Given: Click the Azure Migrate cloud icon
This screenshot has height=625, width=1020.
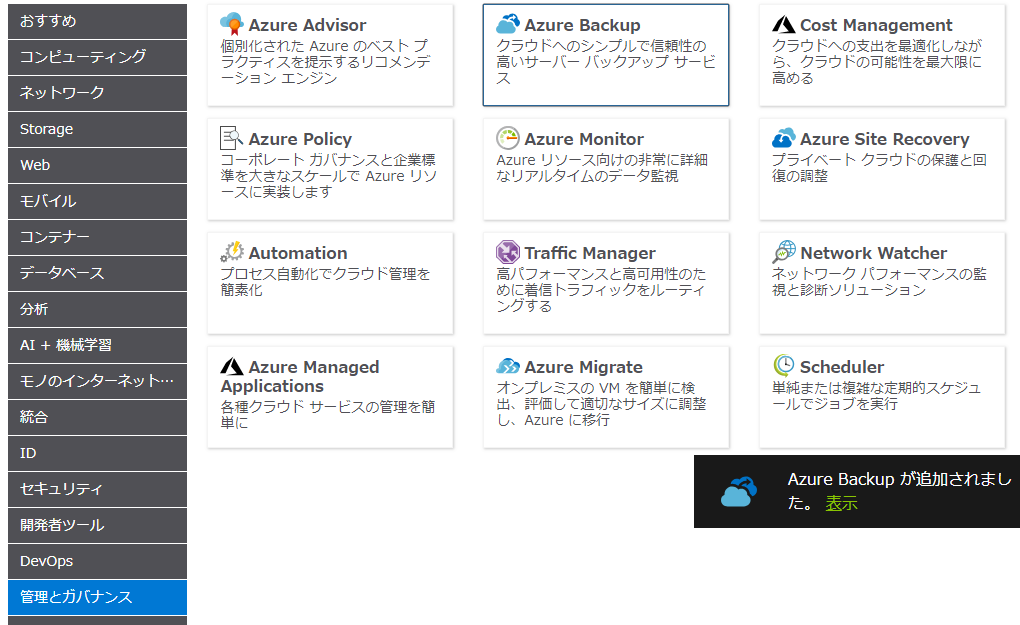Looking at the screenshot, I should click(x=507, y=366).
